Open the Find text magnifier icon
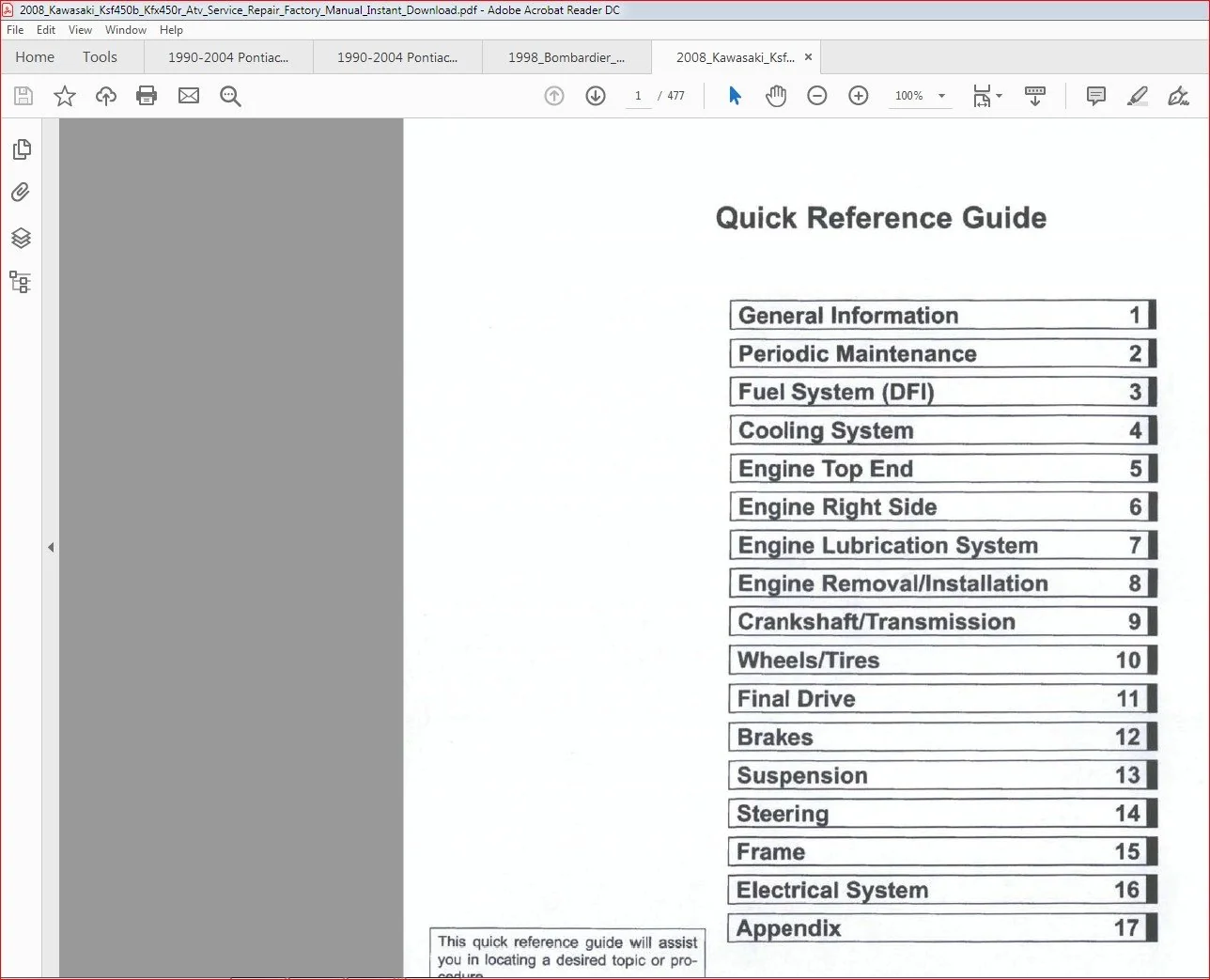The height and width of the screenshot is (980, 1210). pyautogui.click(x=230, y=96)
